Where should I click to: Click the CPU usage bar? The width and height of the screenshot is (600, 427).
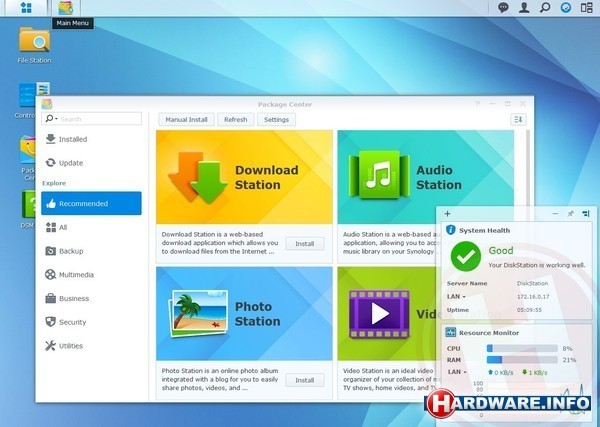522,348
